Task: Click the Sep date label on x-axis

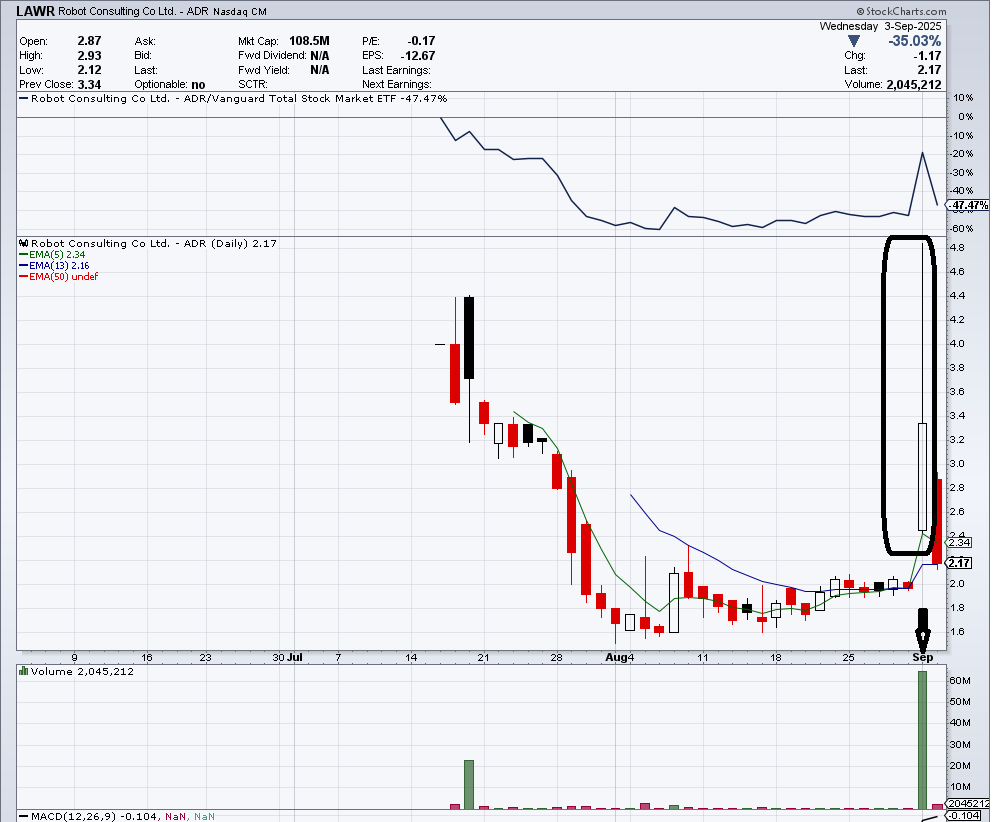Action: pos(923,657)
